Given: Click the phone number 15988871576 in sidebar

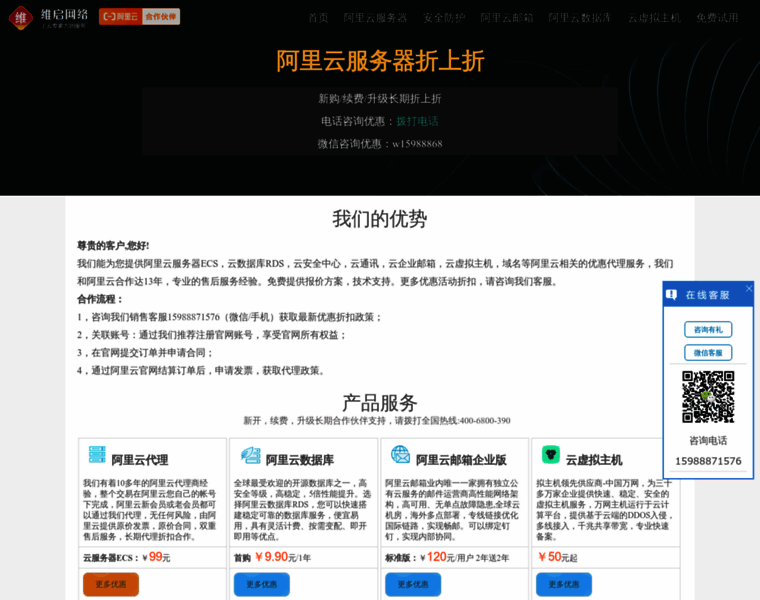Looking at the screenshot, I should [708, 461].
